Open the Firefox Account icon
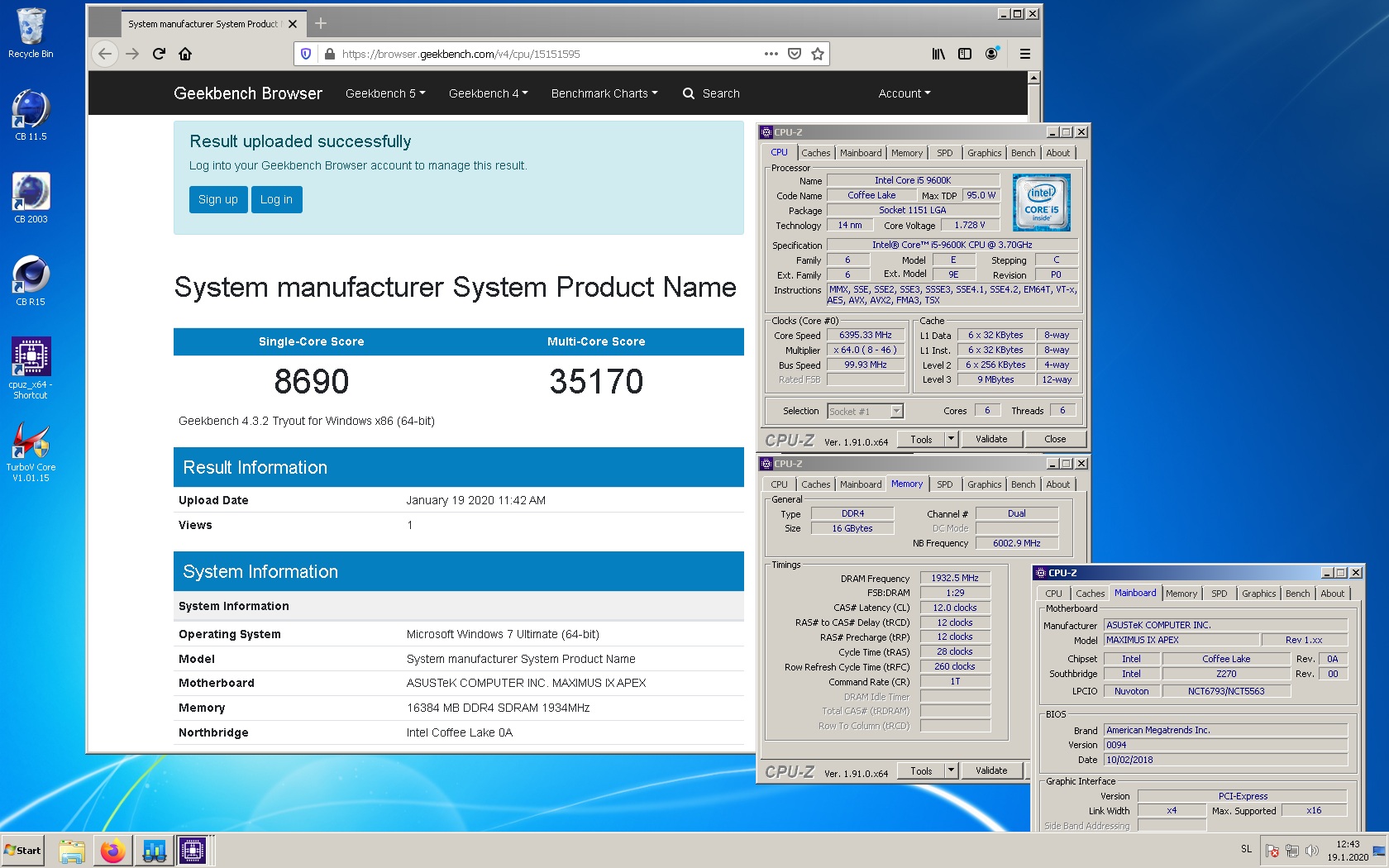1389x868 pixels. pyautogui.click(x=991, y=54)
